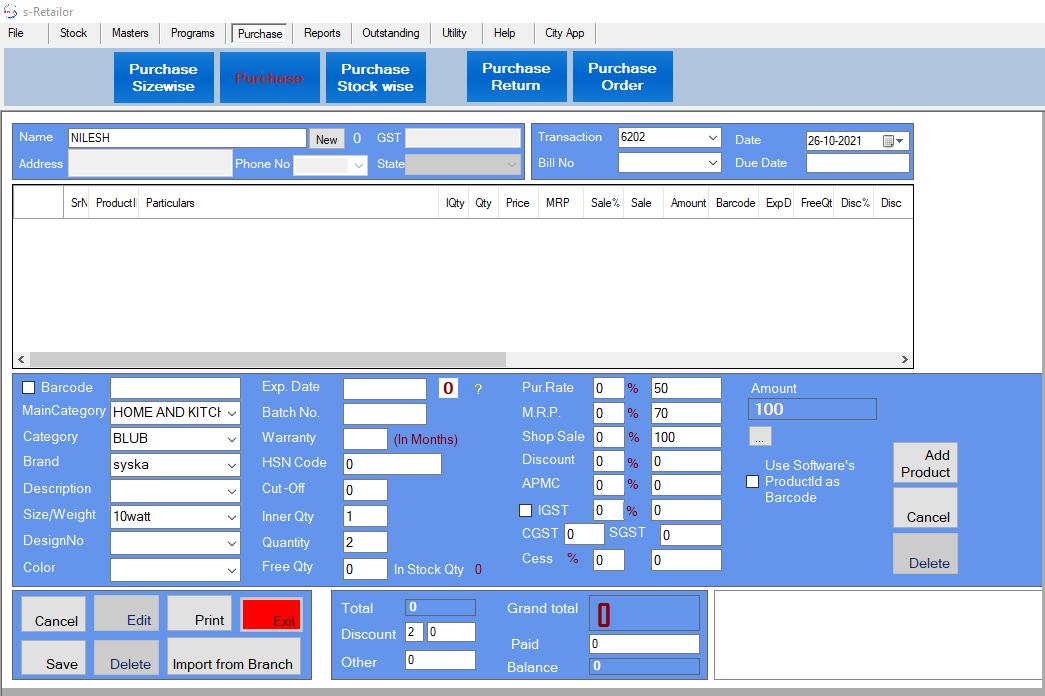Expand the Transaction dropdown 6202

click(712, 138)
